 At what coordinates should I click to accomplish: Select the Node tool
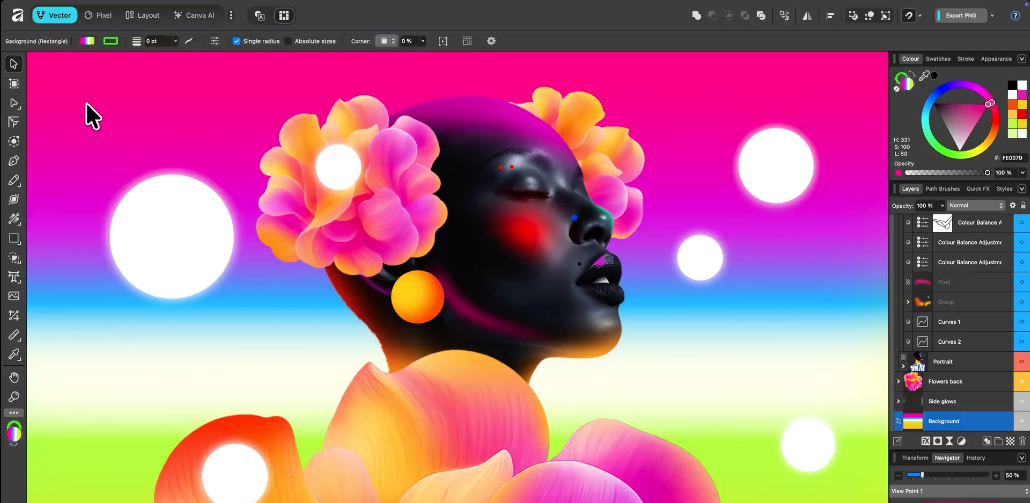[x=14, y=102]
